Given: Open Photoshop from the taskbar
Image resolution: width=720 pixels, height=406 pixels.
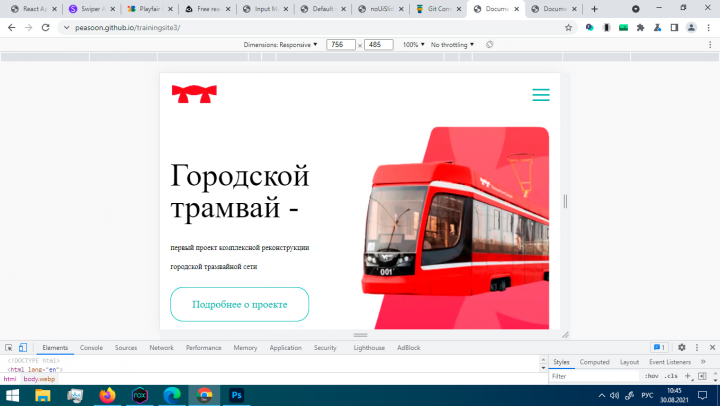Looking at the screenshot, I should coord(236,395).
